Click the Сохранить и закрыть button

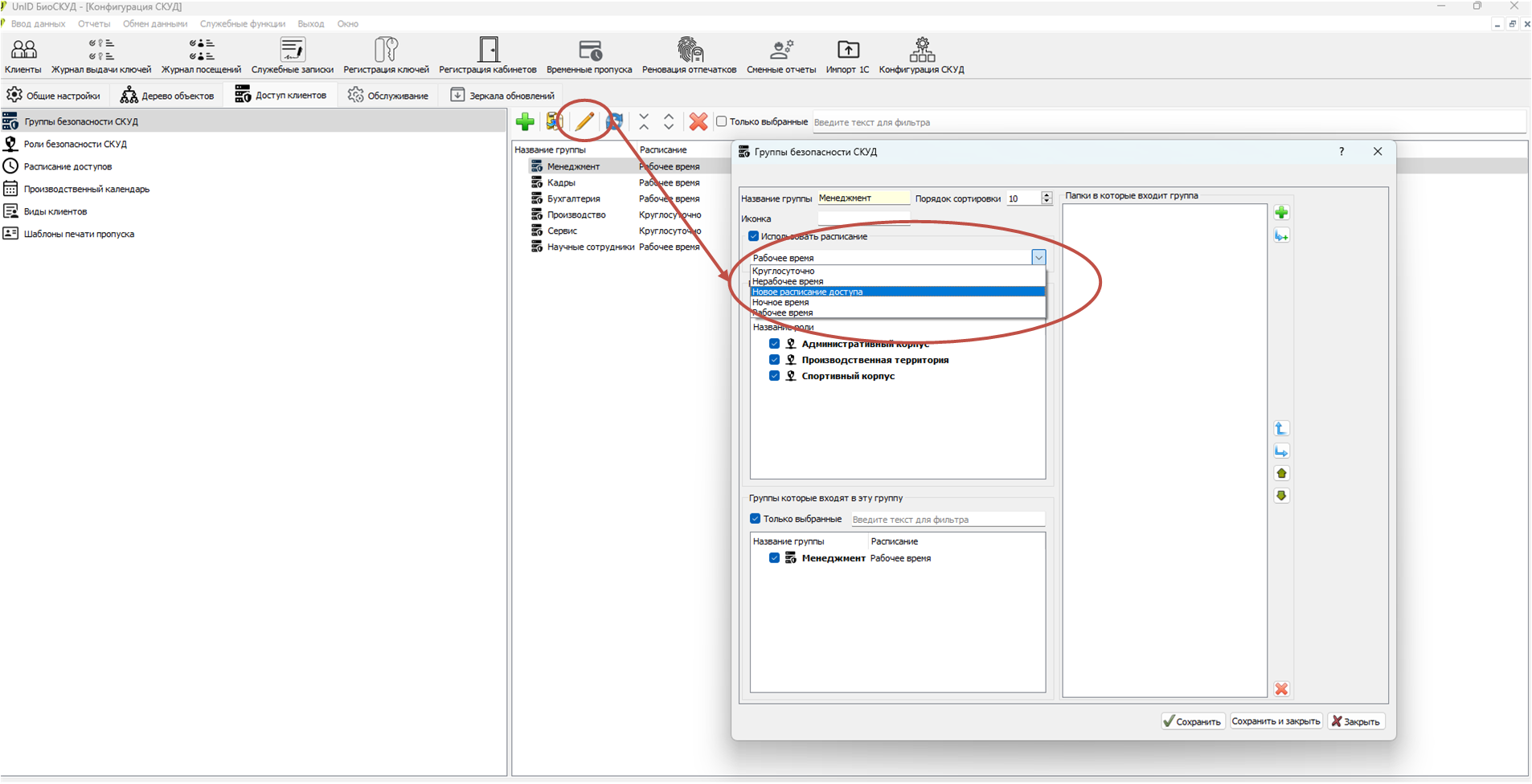[1276, 721]
